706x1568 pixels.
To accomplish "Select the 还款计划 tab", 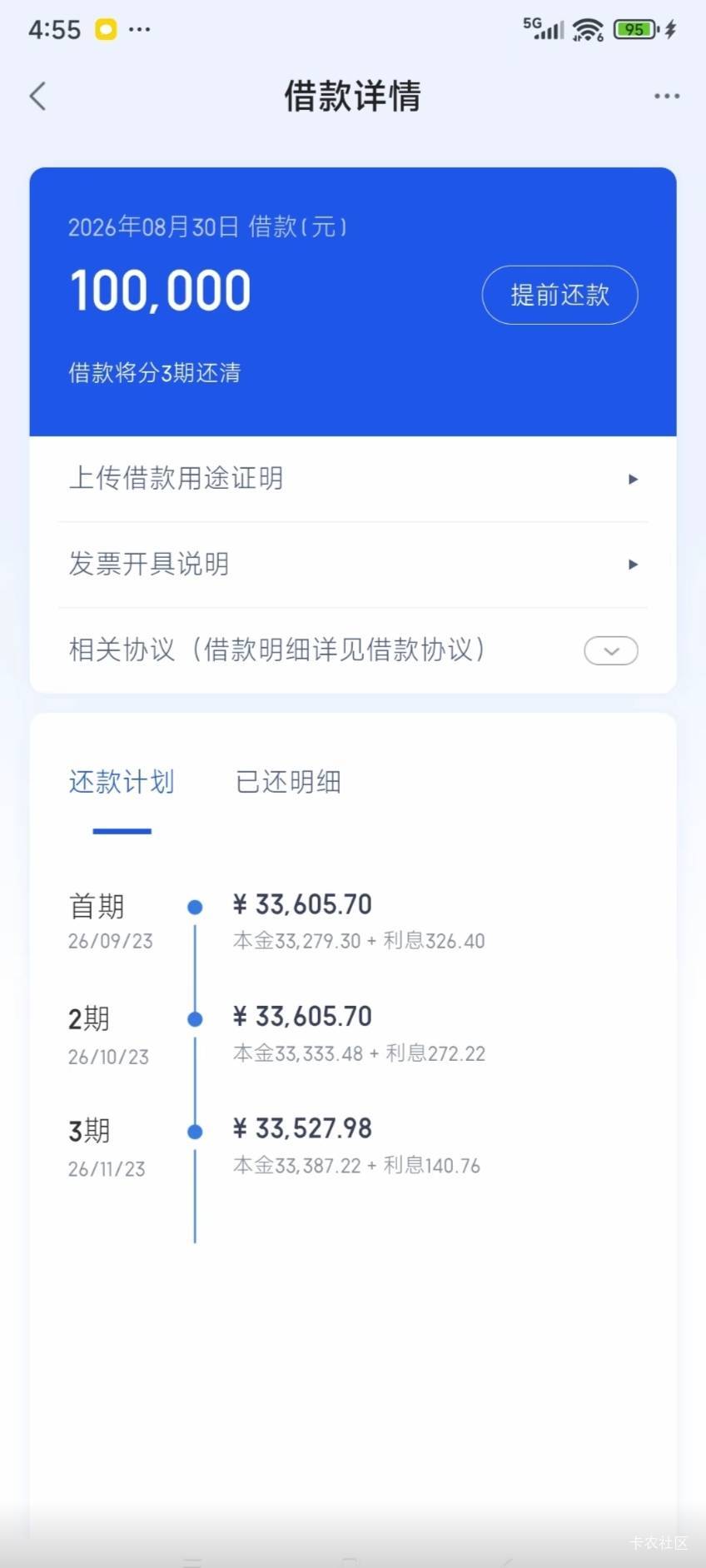I will (122, 782).
